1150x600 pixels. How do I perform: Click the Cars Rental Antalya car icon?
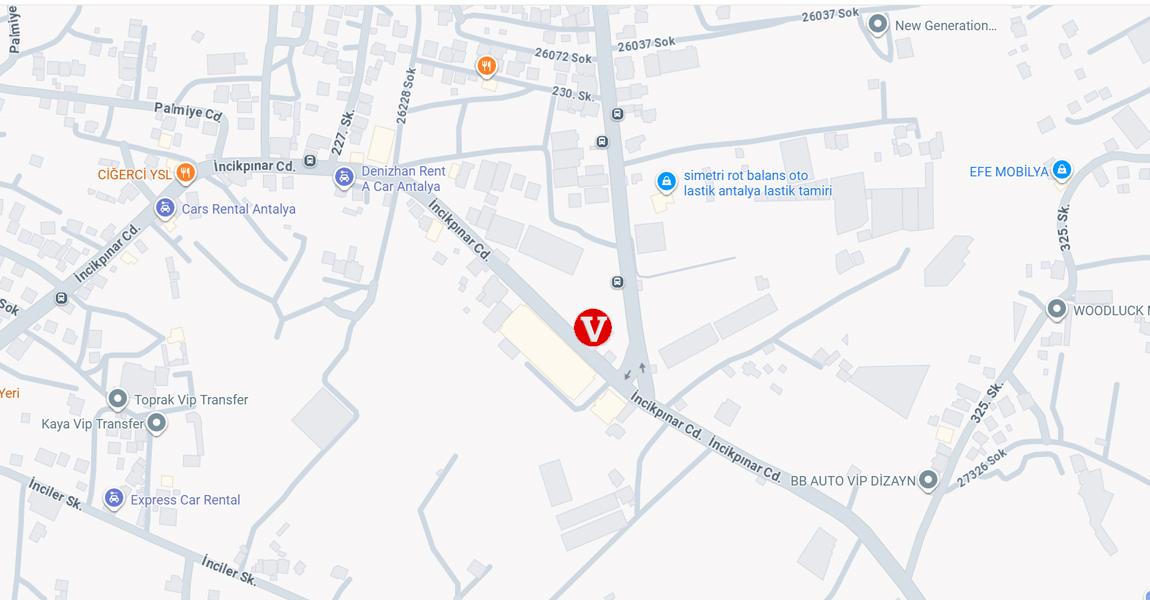coord(165,208)
